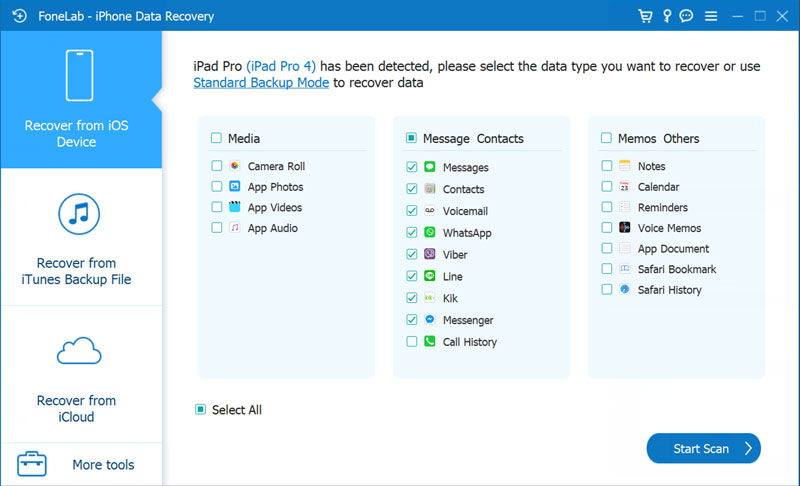This screenshot has width=800, height=486.
Task: Open the shopping cart icon in title bar
Action: coord(645,16)
